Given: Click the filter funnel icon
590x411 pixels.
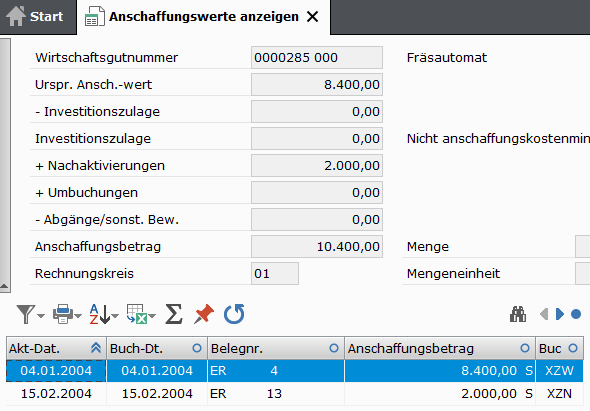Looking at the screenshot, I should [26, 314].
